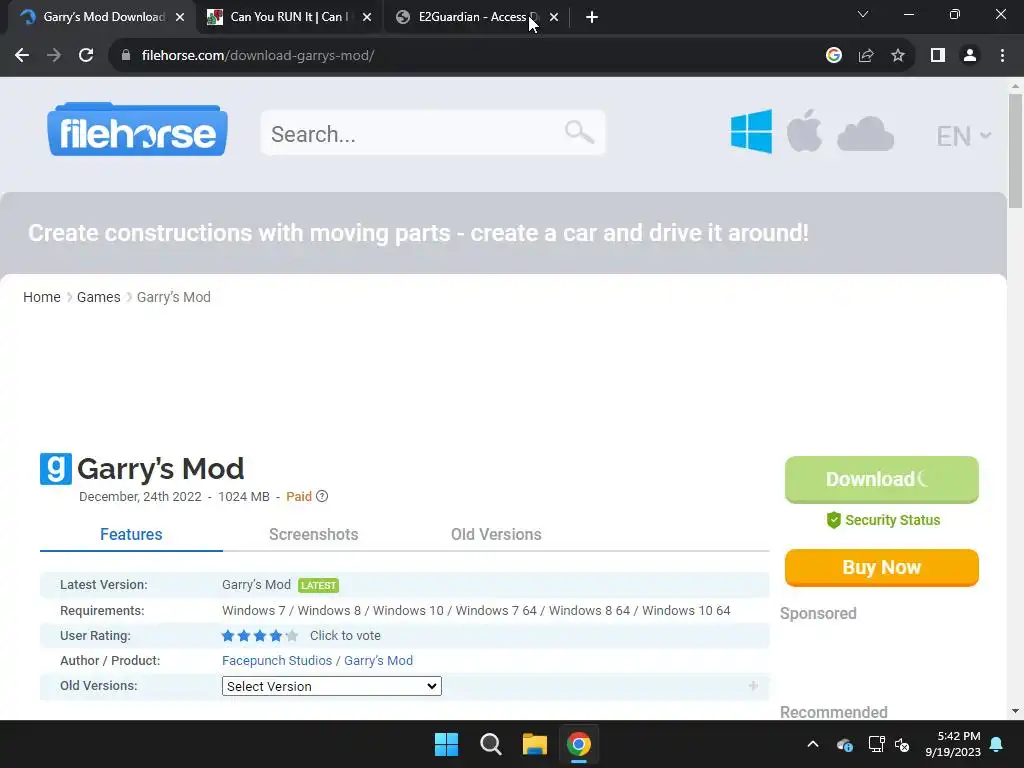Open the Garry's Mod product link

(x=378, y=660)
